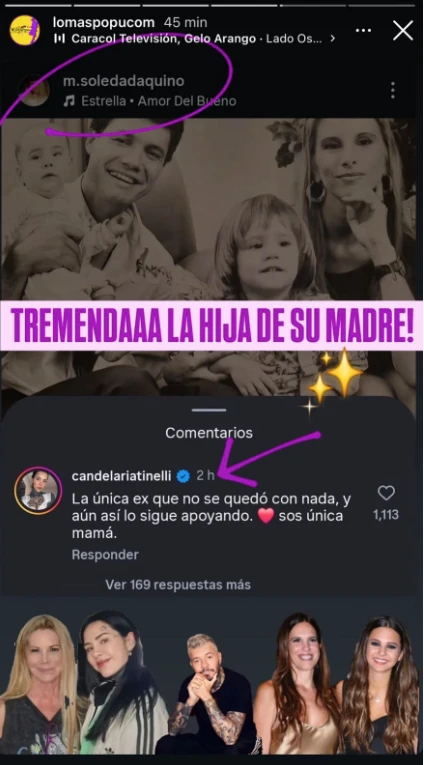Tap the m.soledadaquino profile picture

pyautogui.click(x=34, y=91)
